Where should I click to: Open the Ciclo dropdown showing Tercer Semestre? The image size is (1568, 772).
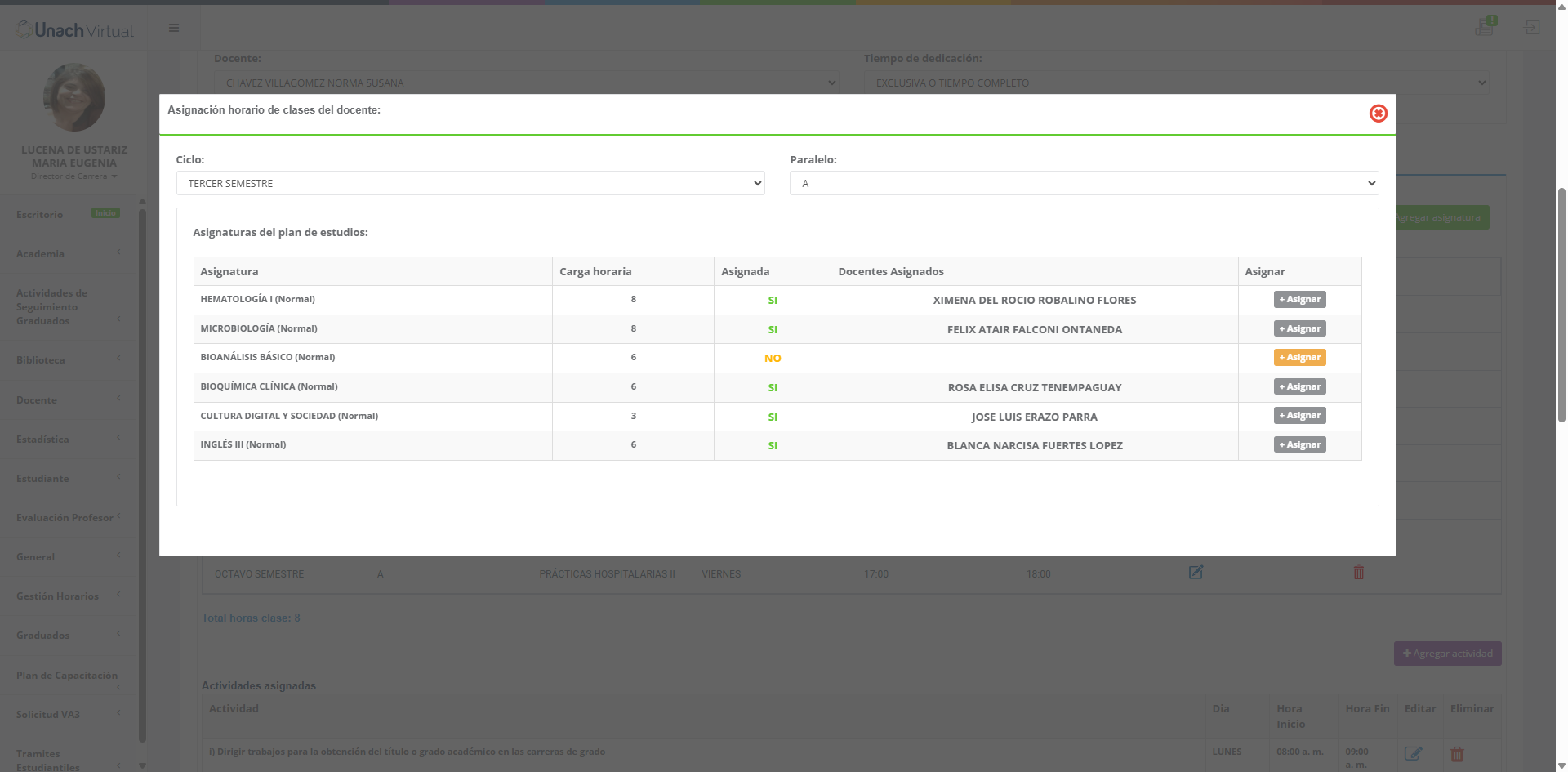tap(470, 183)
